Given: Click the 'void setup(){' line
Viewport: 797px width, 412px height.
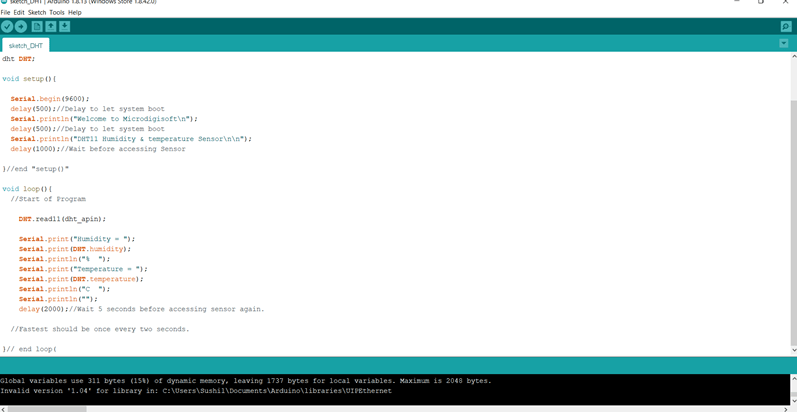Looking at the screenshot, I should (x=29, y=79).
